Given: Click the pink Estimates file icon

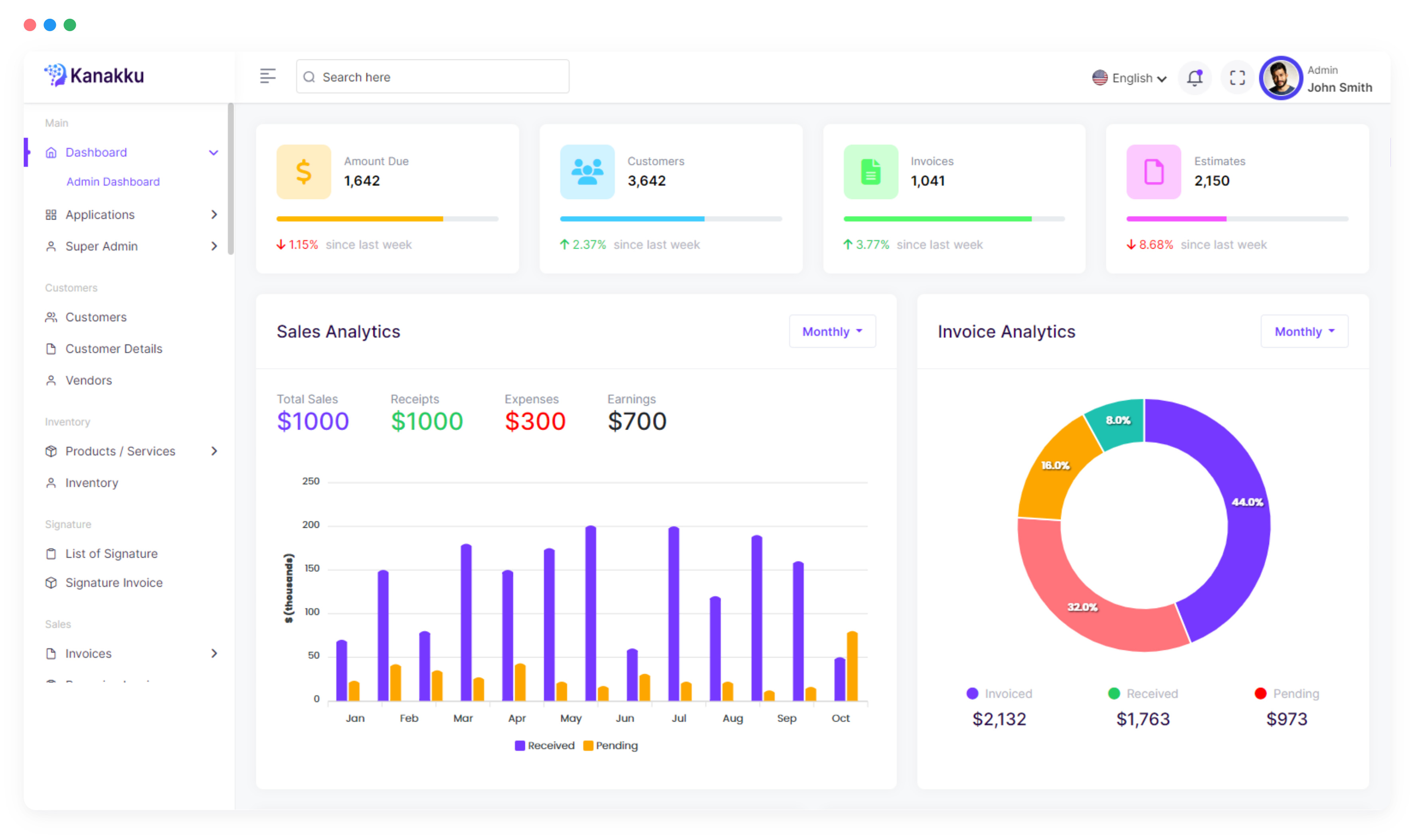Looking at the screenshot, I should 1153,172.
